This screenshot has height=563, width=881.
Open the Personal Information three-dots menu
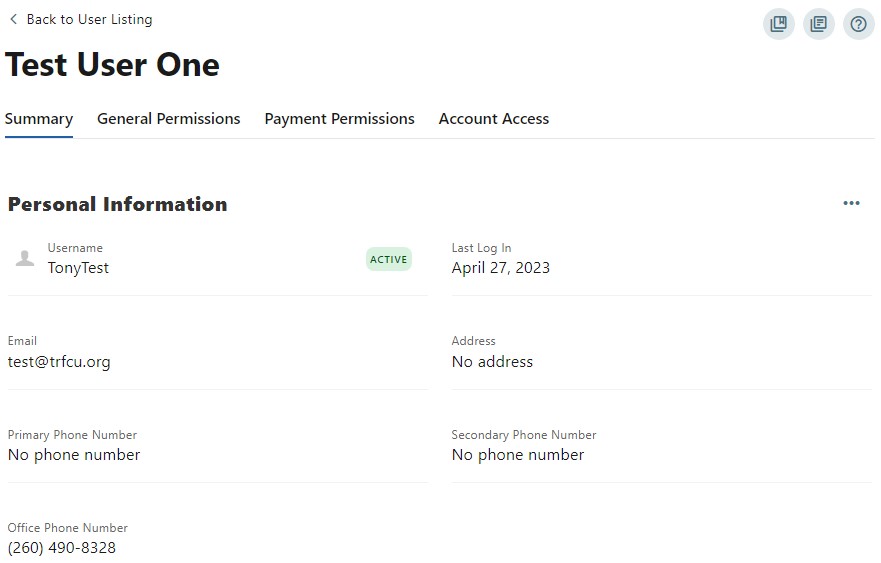(x=851, y=203)
